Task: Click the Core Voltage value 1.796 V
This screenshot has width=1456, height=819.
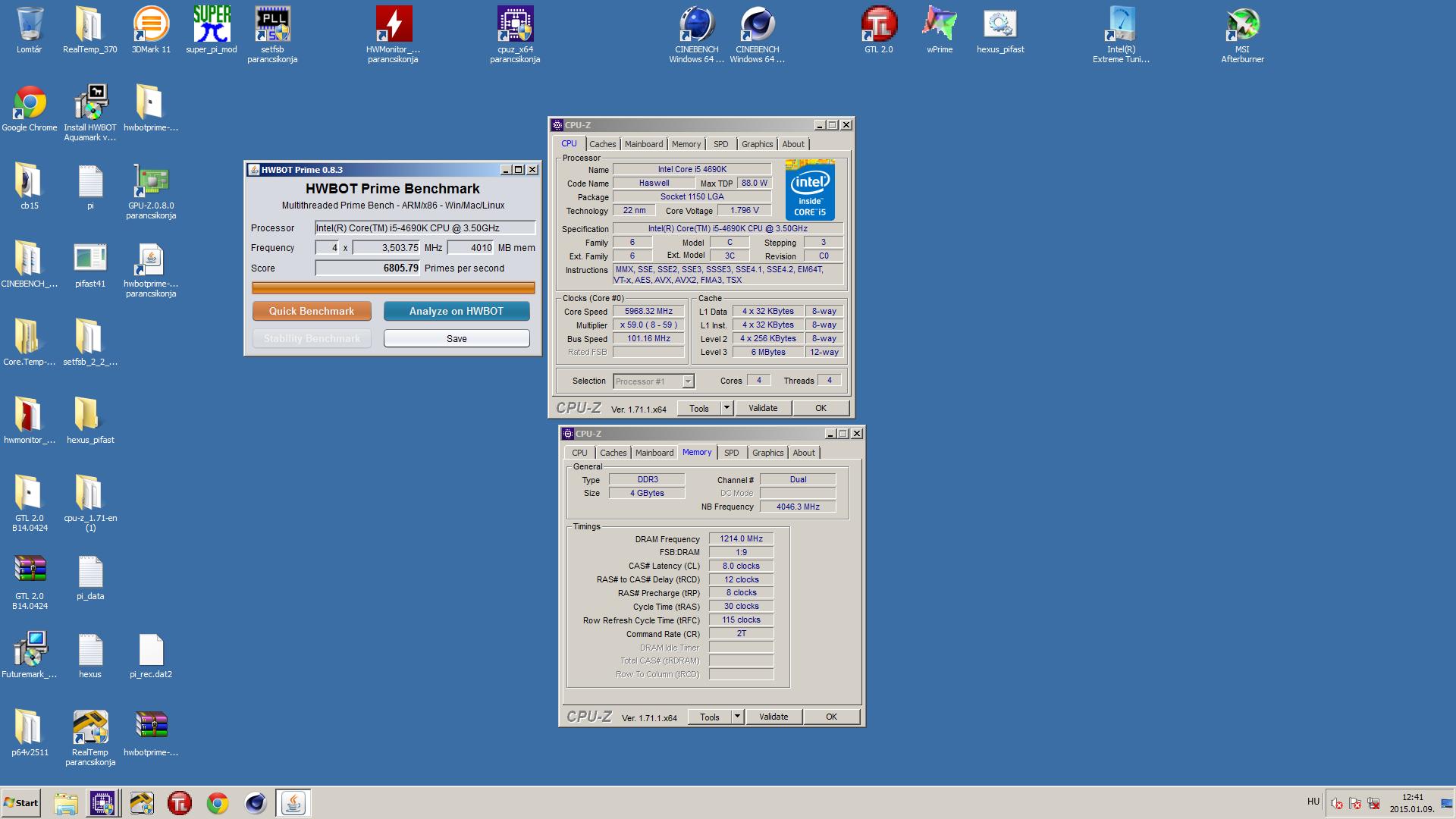Action: [744, 211]
